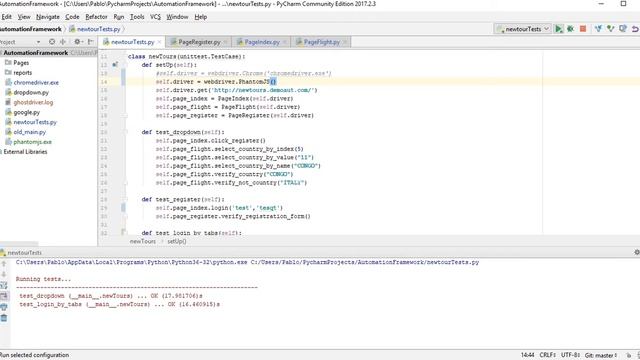Close the PageRegister.py tab

click(226, 42)
